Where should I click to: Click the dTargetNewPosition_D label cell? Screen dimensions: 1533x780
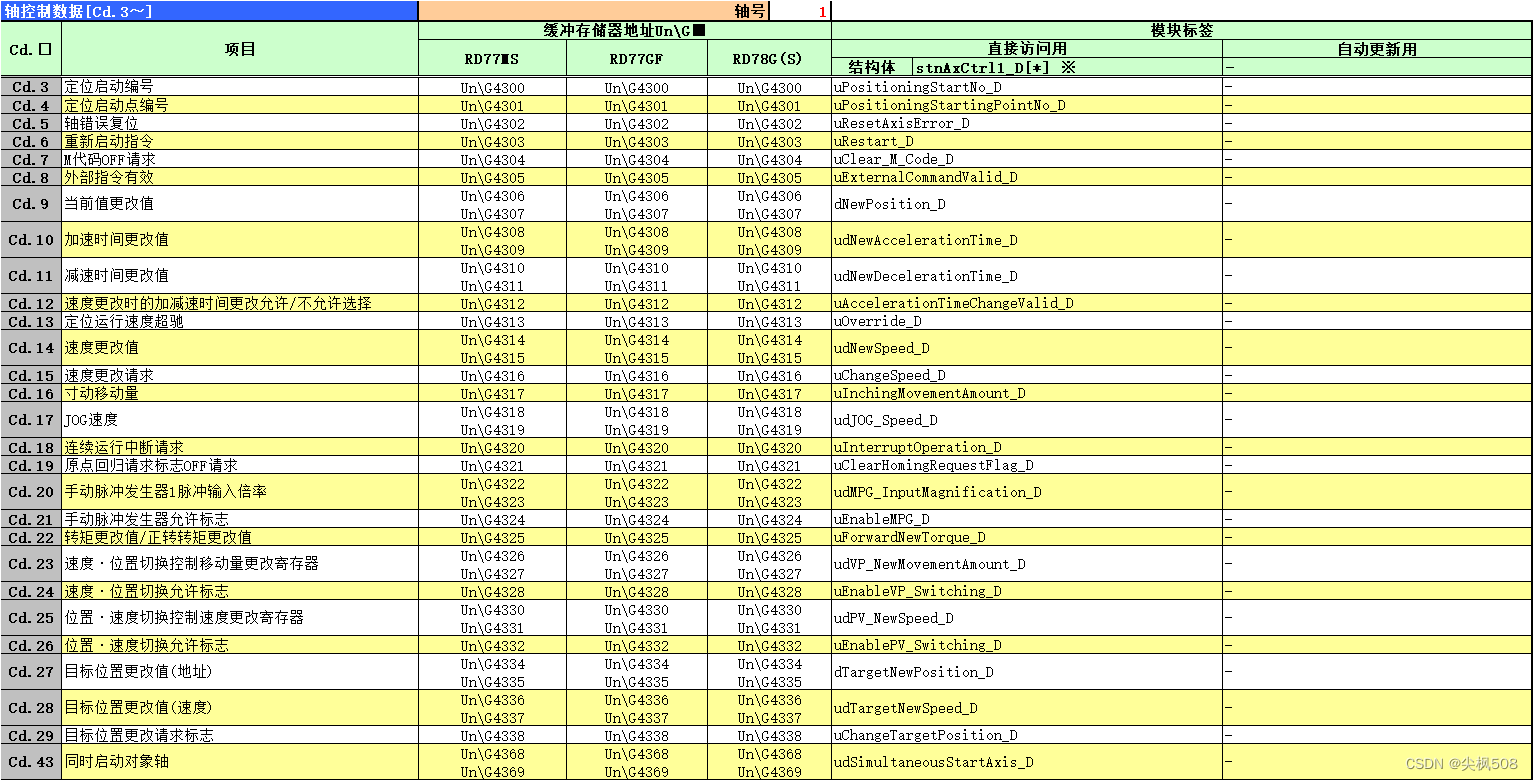(x=1027, y=672)
